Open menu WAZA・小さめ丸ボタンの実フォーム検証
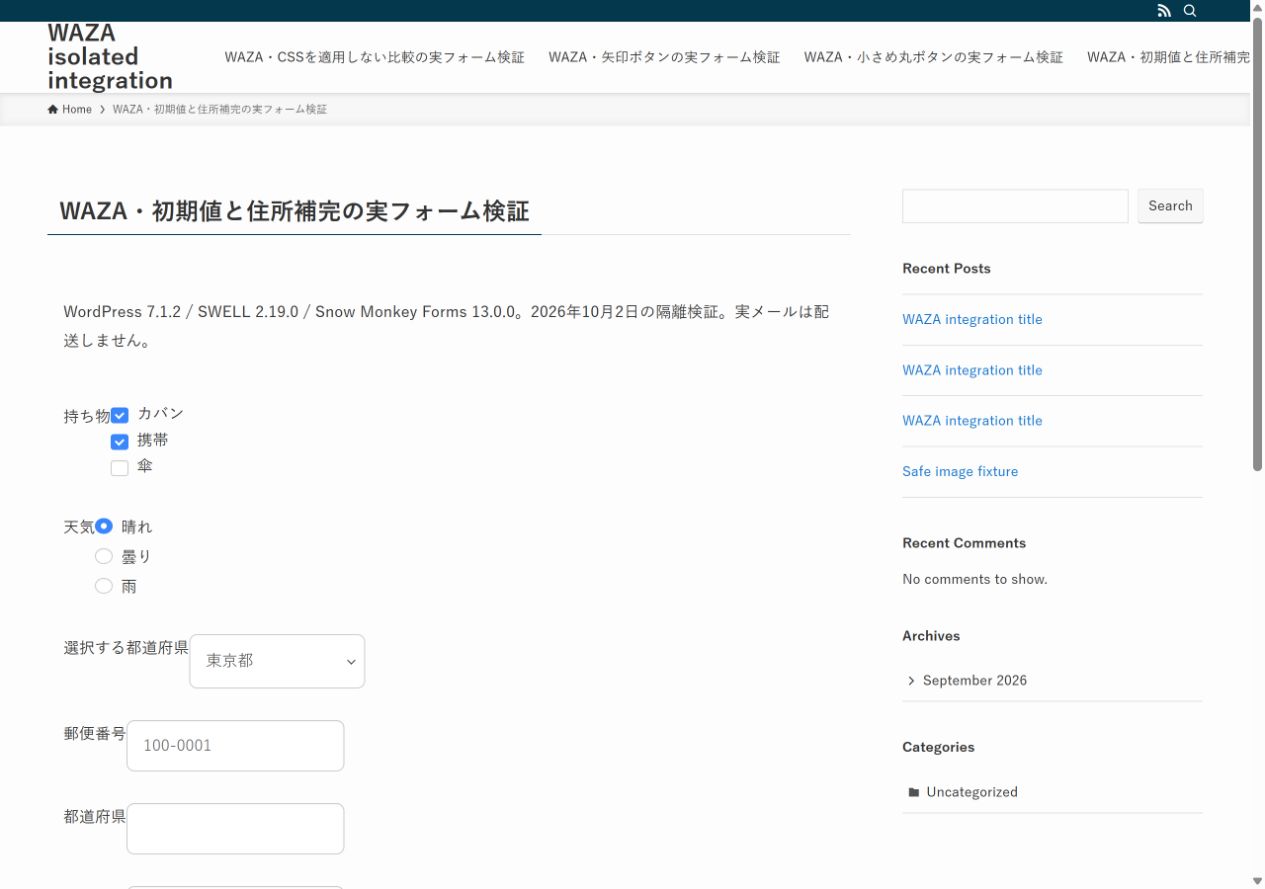Image resolution: width=1265 pixels, height=889 pixels. (933, 57)
